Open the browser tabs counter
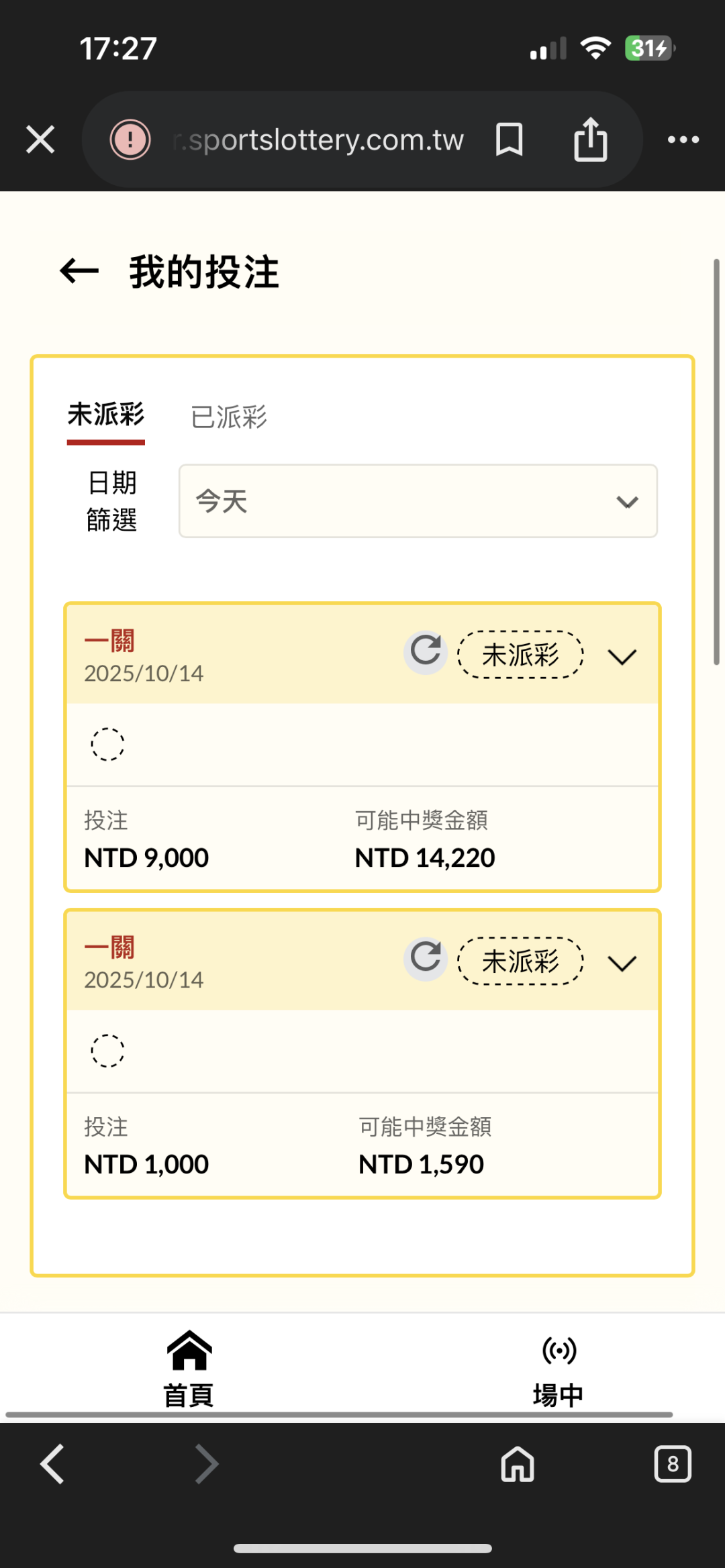Image resolution: width=725 pixels, height=1568 pixels. [673, 1464]
